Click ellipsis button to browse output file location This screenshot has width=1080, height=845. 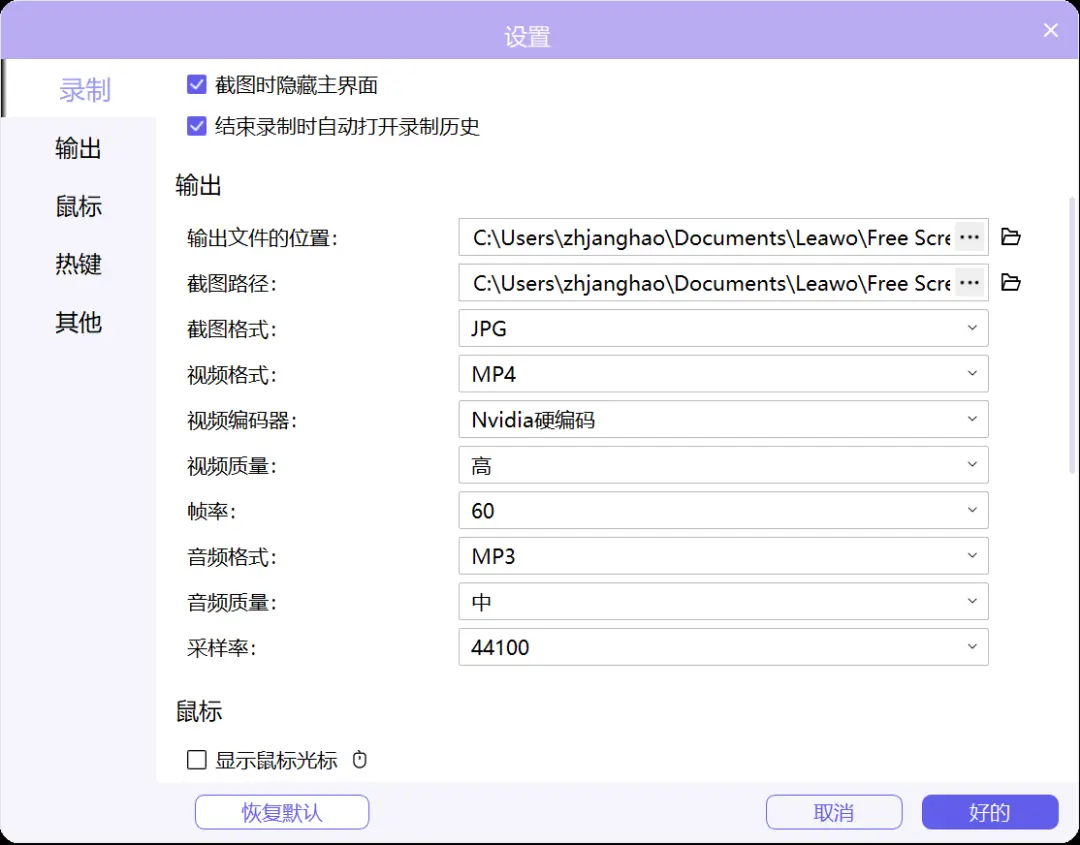point(969,237)
